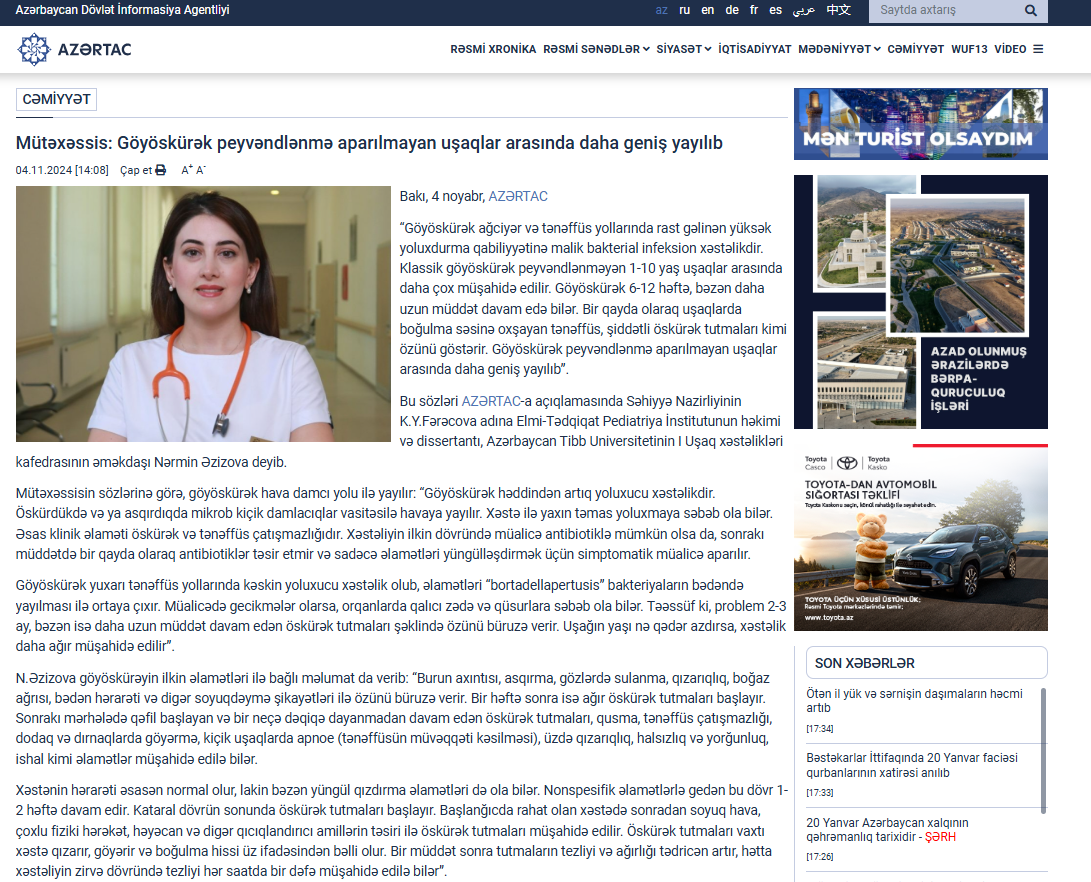Open the hamburger menu icon

tap(1038, 49)
